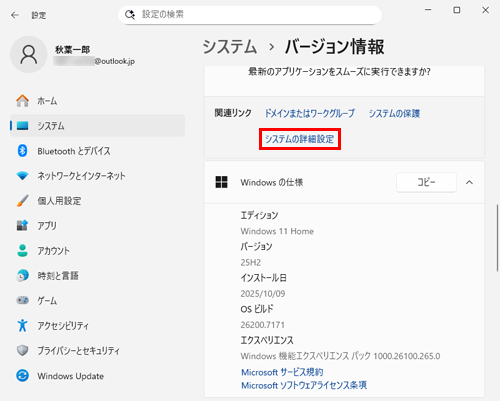Viewport: 500px width, 401px height.
Task: Click the 個人用設定 paintbrush icon
Action: 22,201
